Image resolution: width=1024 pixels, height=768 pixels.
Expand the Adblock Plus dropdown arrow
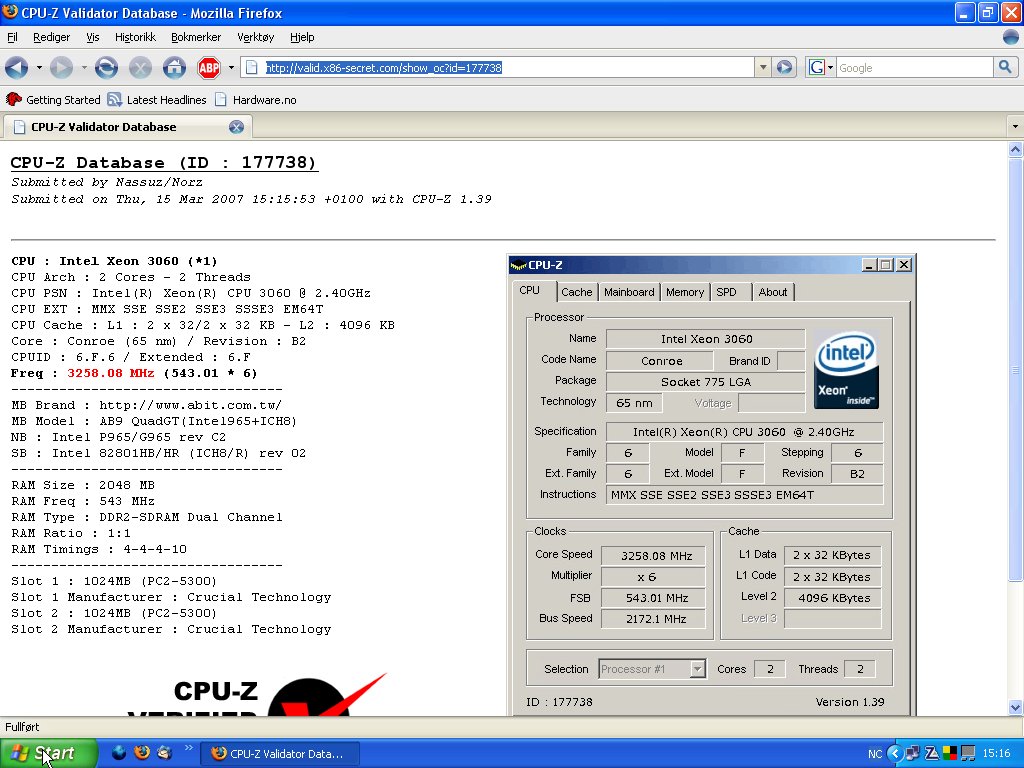click(x=231, y=67)
